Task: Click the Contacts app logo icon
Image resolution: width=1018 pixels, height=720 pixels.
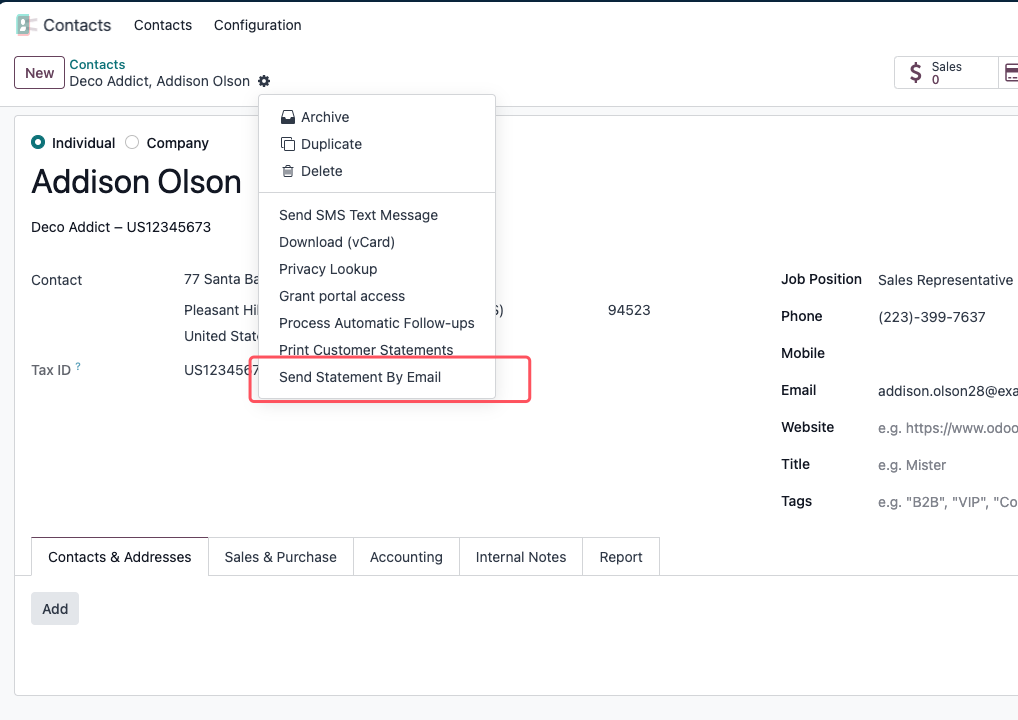Action: coord(26,25)
